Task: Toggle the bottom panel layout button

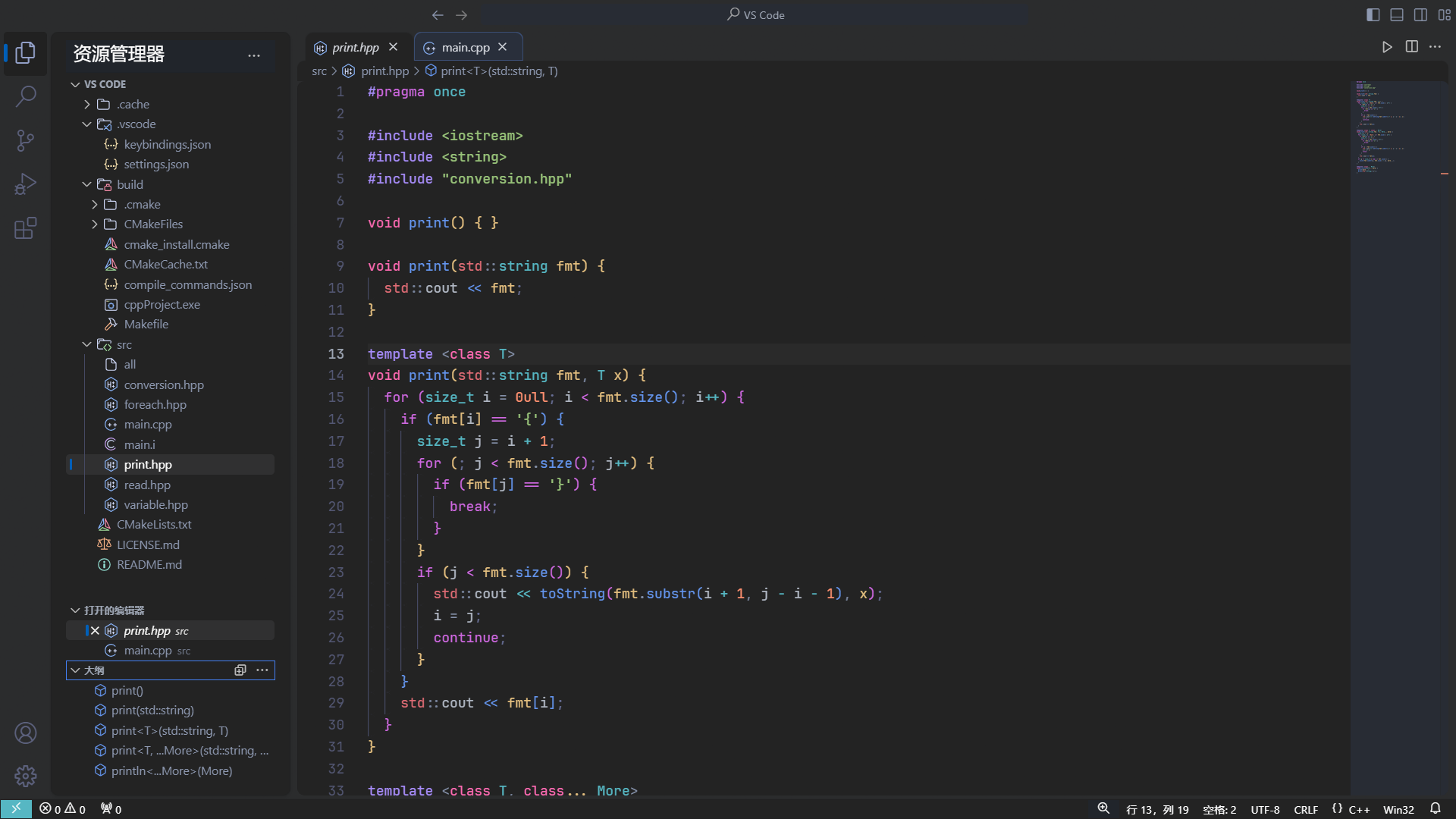Action: click(x=1397, y=15)
